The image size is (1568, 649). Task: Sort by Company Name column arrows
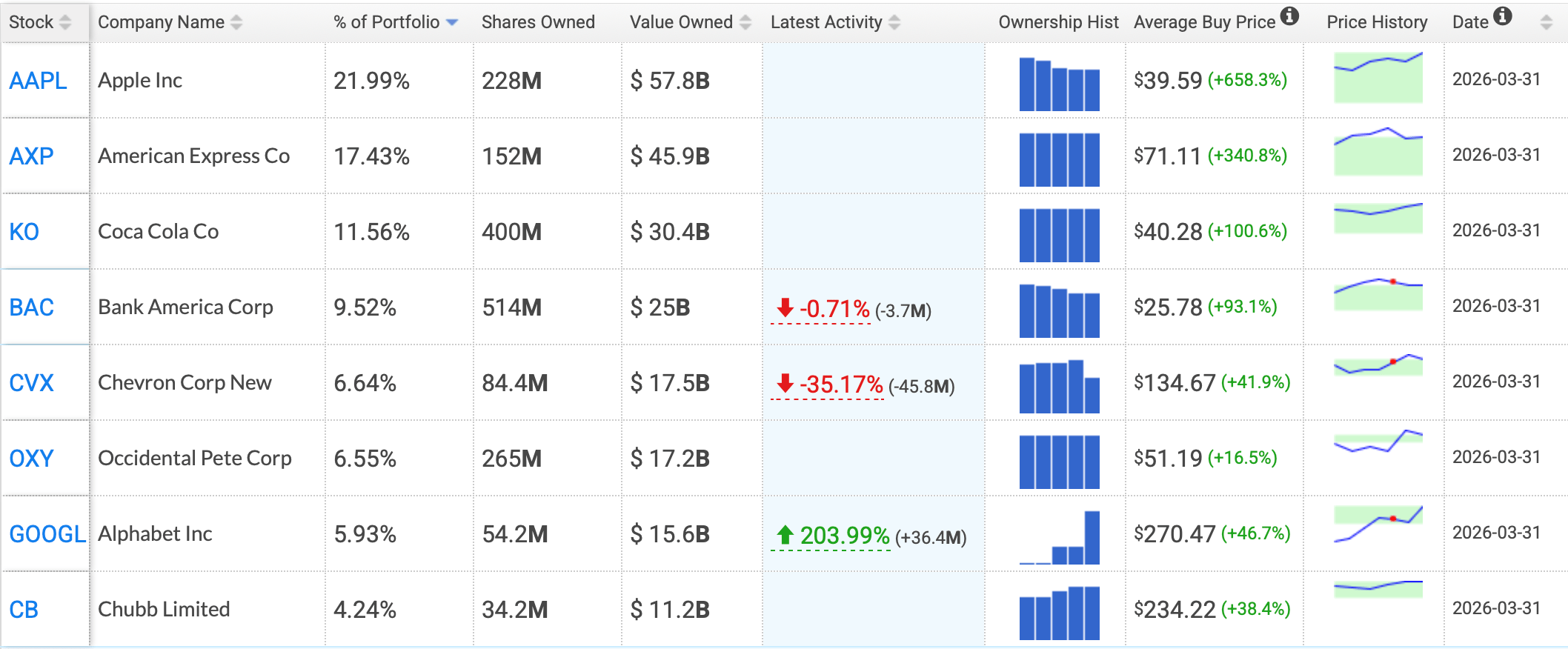point(236,22)
